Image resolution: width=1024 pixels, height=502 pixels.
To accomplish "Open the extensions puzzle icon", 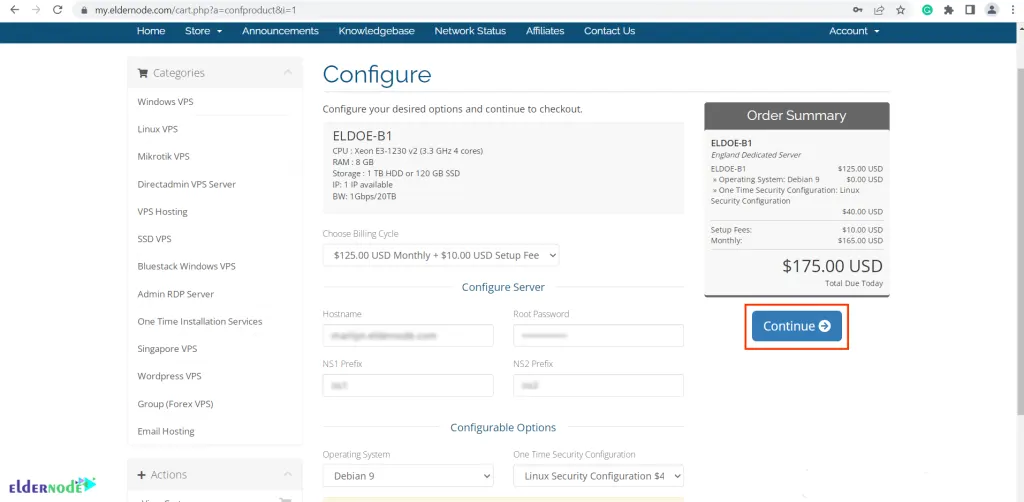I will click(949, 10).
